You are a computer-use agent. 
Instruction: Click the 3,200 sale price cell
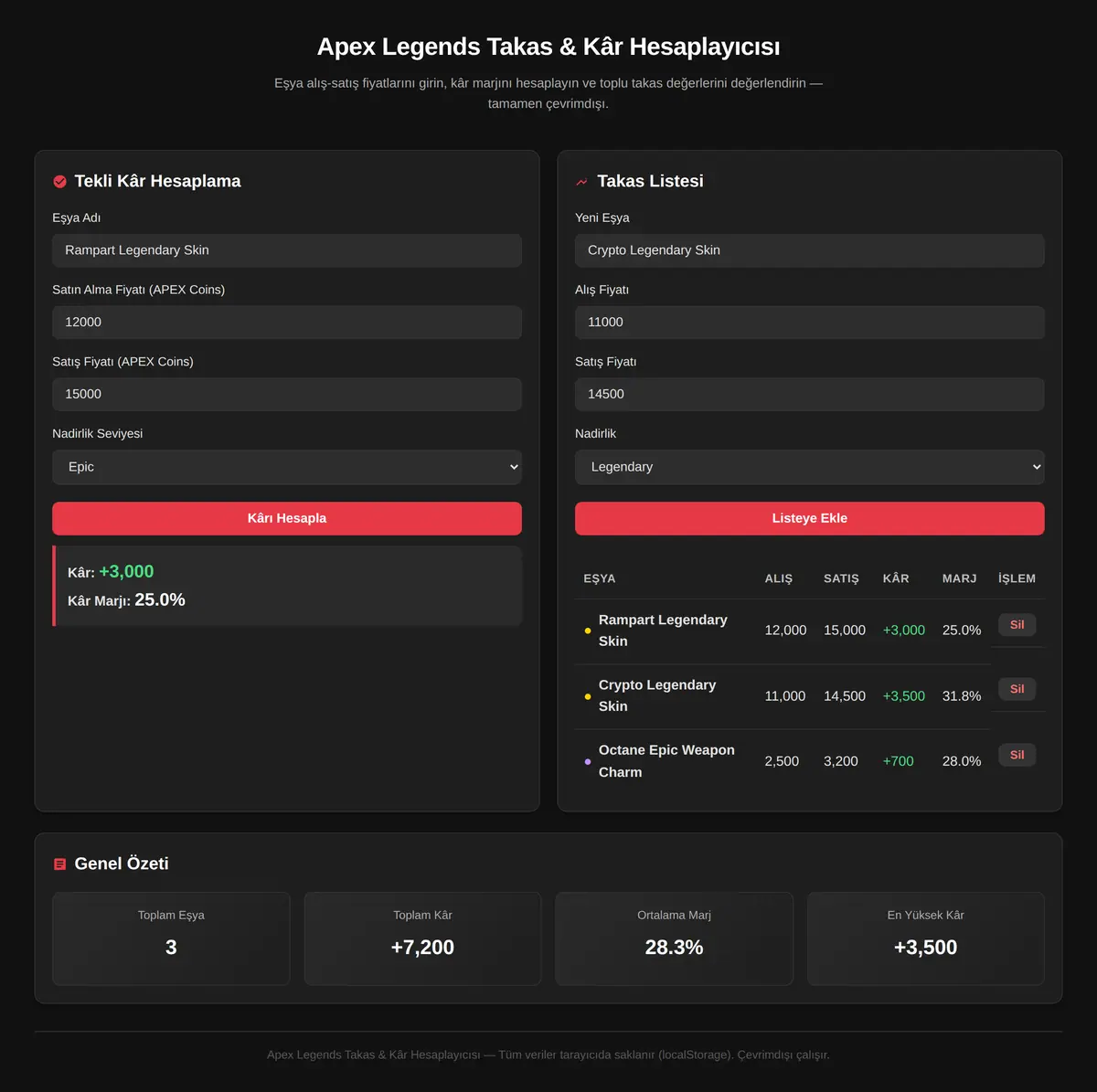point(841,761)
